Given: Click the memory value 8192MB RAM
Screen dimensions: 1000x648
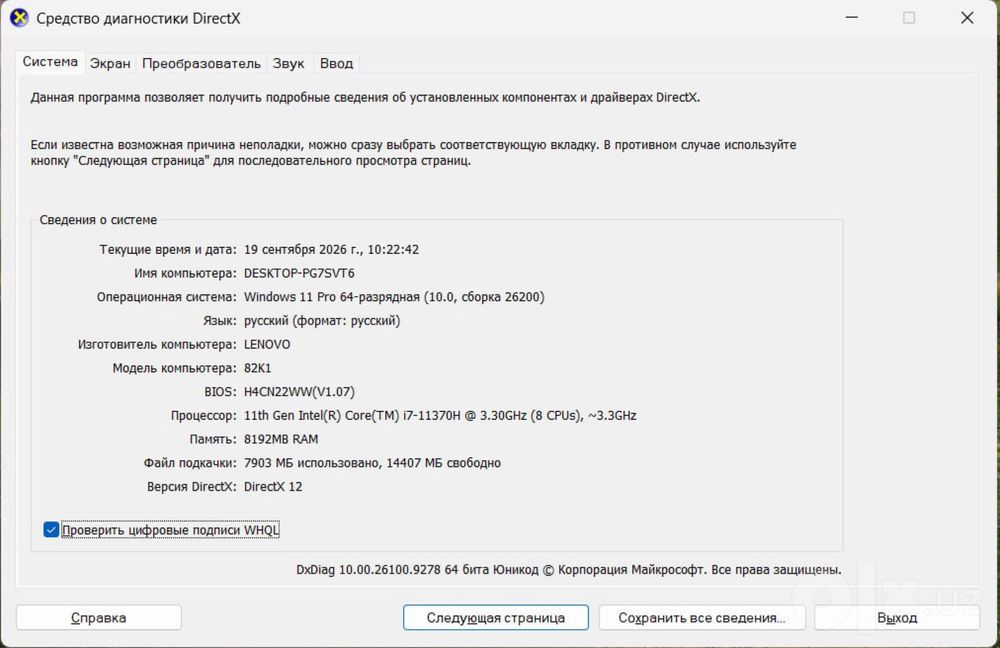Looking at the screenshot, I should 281,439.
